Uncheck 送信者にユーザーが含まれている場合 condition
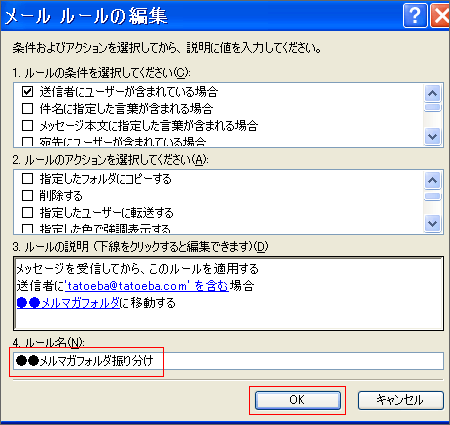 [27, 91]
